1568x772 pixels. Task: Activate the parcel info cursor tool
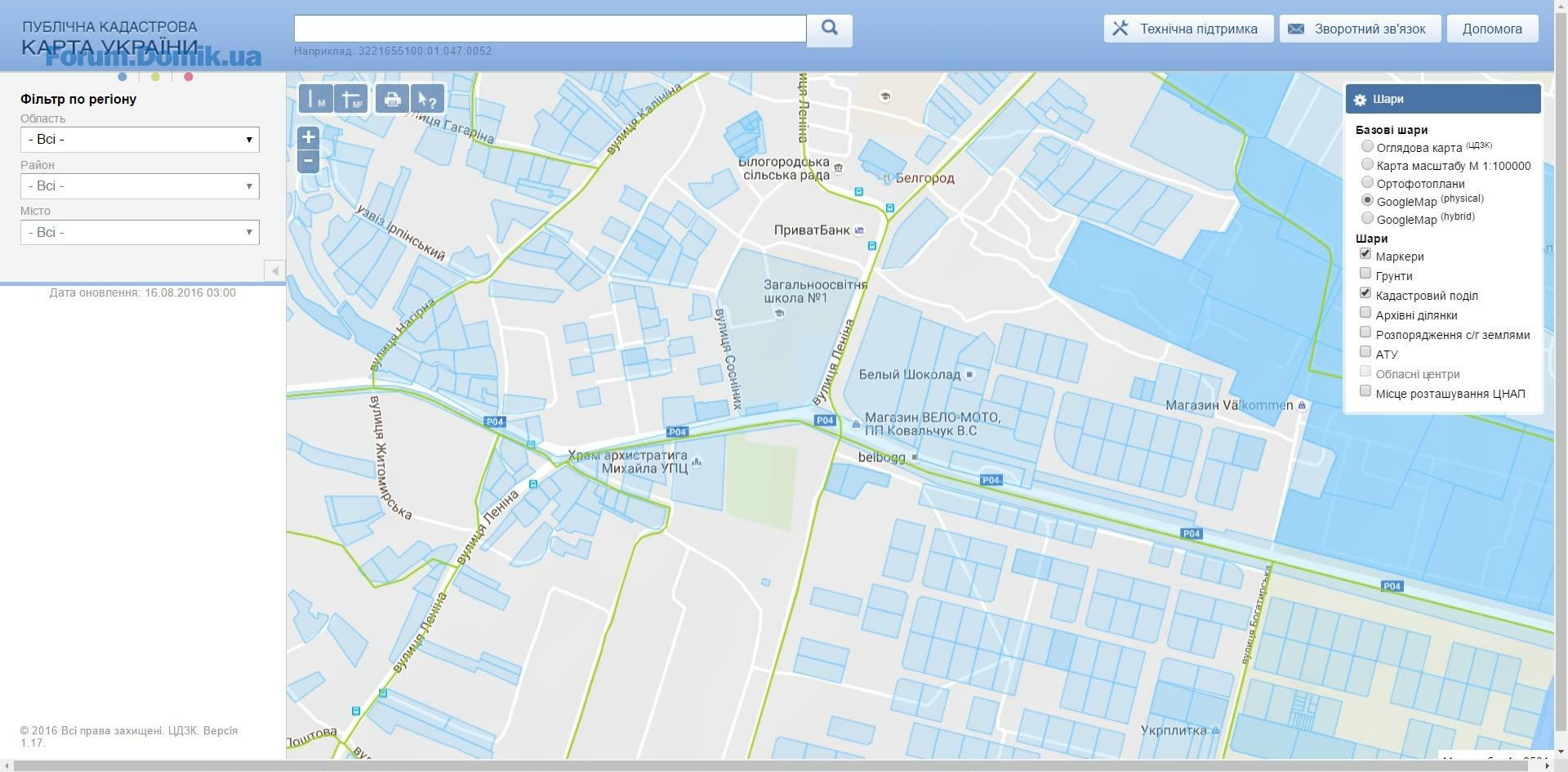(x=427, y=99)
